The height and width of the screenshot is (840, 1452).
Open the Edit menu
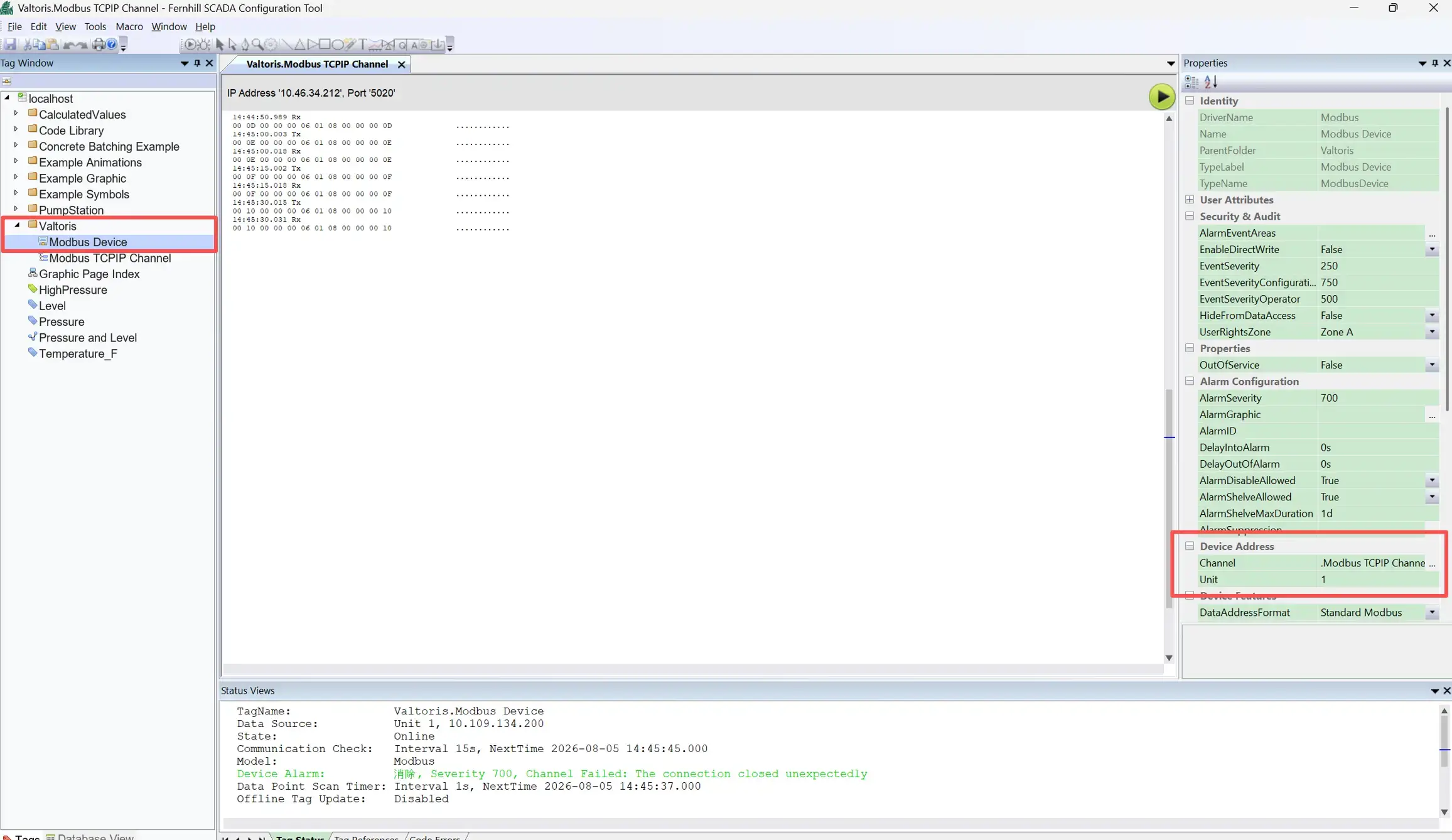(x=38, y=26)
